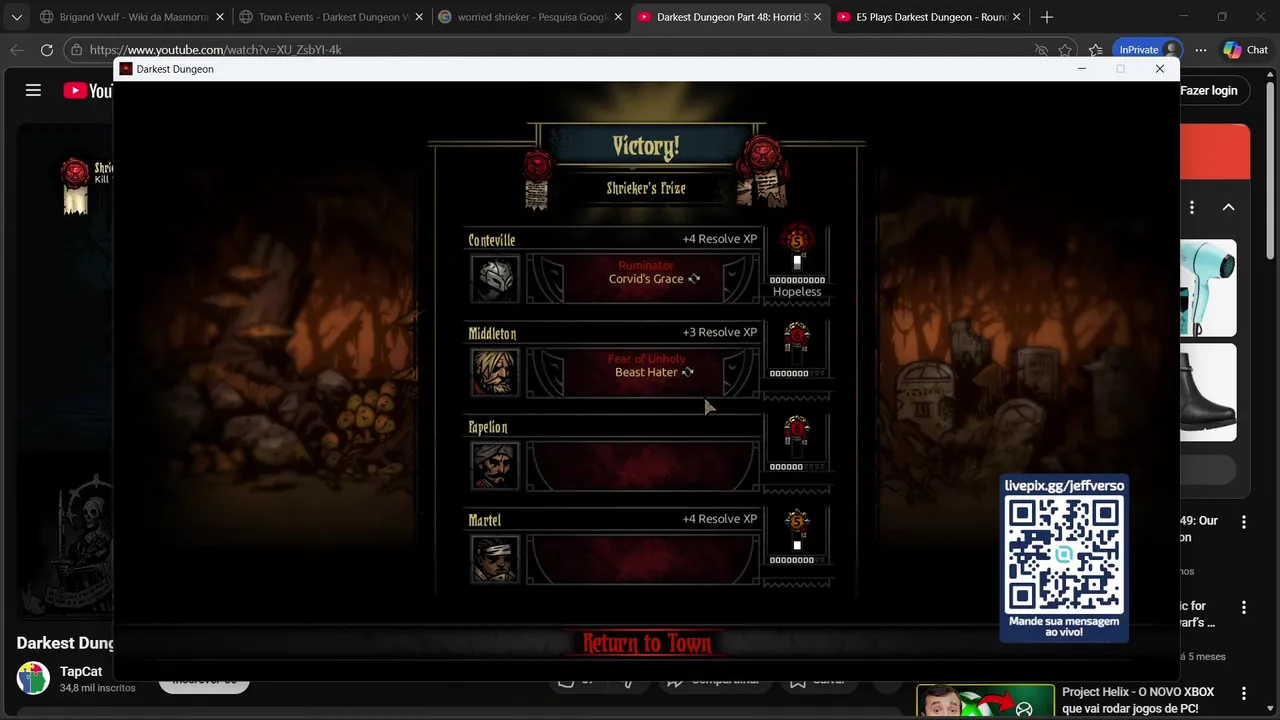Add this page to favorites with the star
This screenshot has width=1280, height=720.
pos(1066,50)
